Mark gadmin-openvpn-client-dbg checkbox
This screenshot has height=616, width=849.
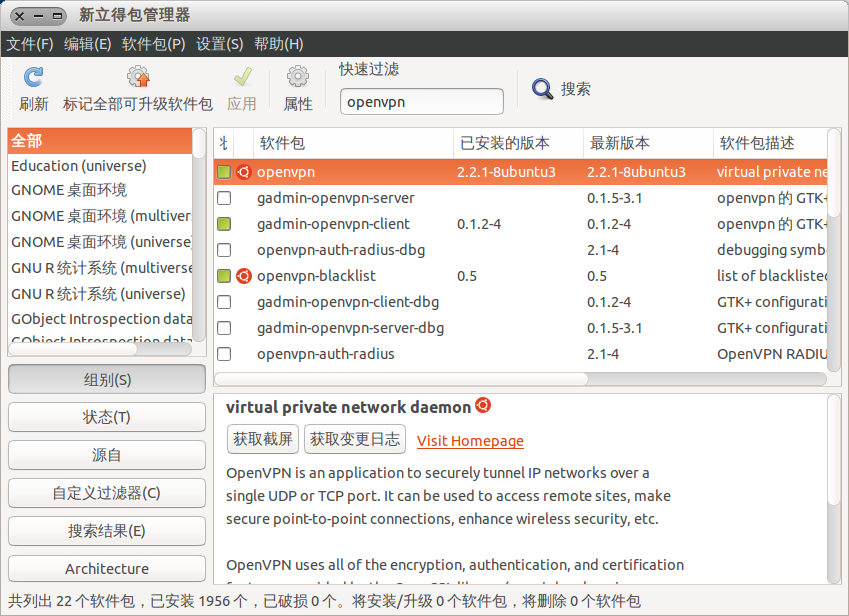(x=224, y=302)
